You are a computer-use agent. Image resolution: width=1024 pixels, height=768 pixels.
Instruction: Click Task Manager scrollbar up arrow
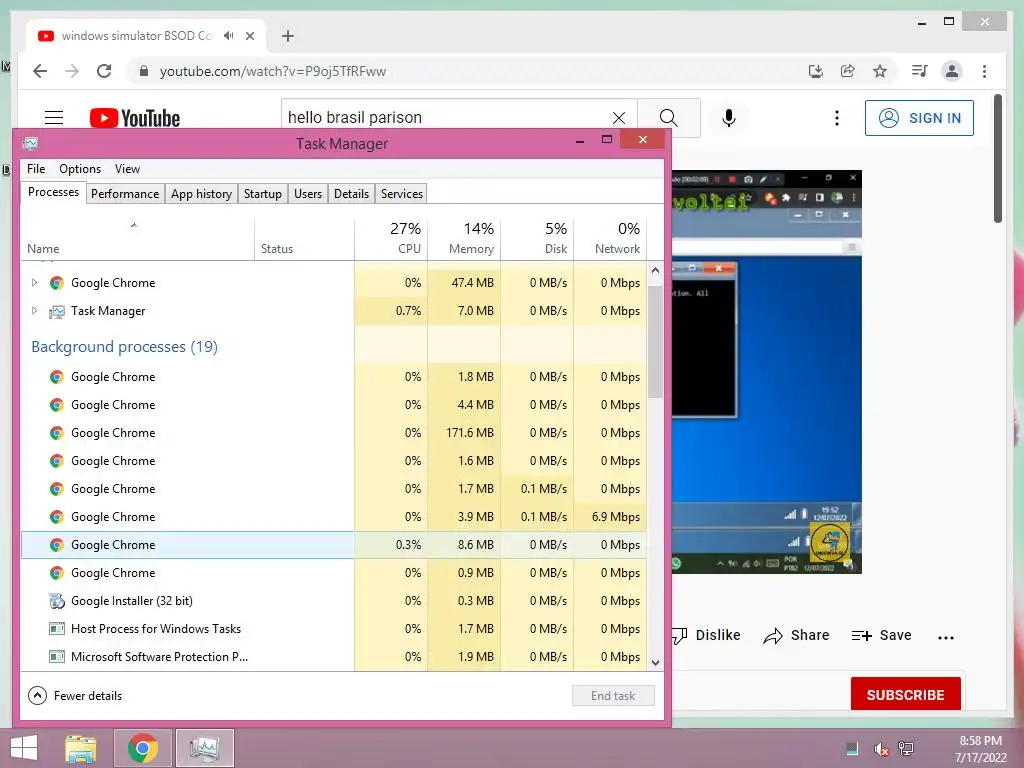coord(656,270)
